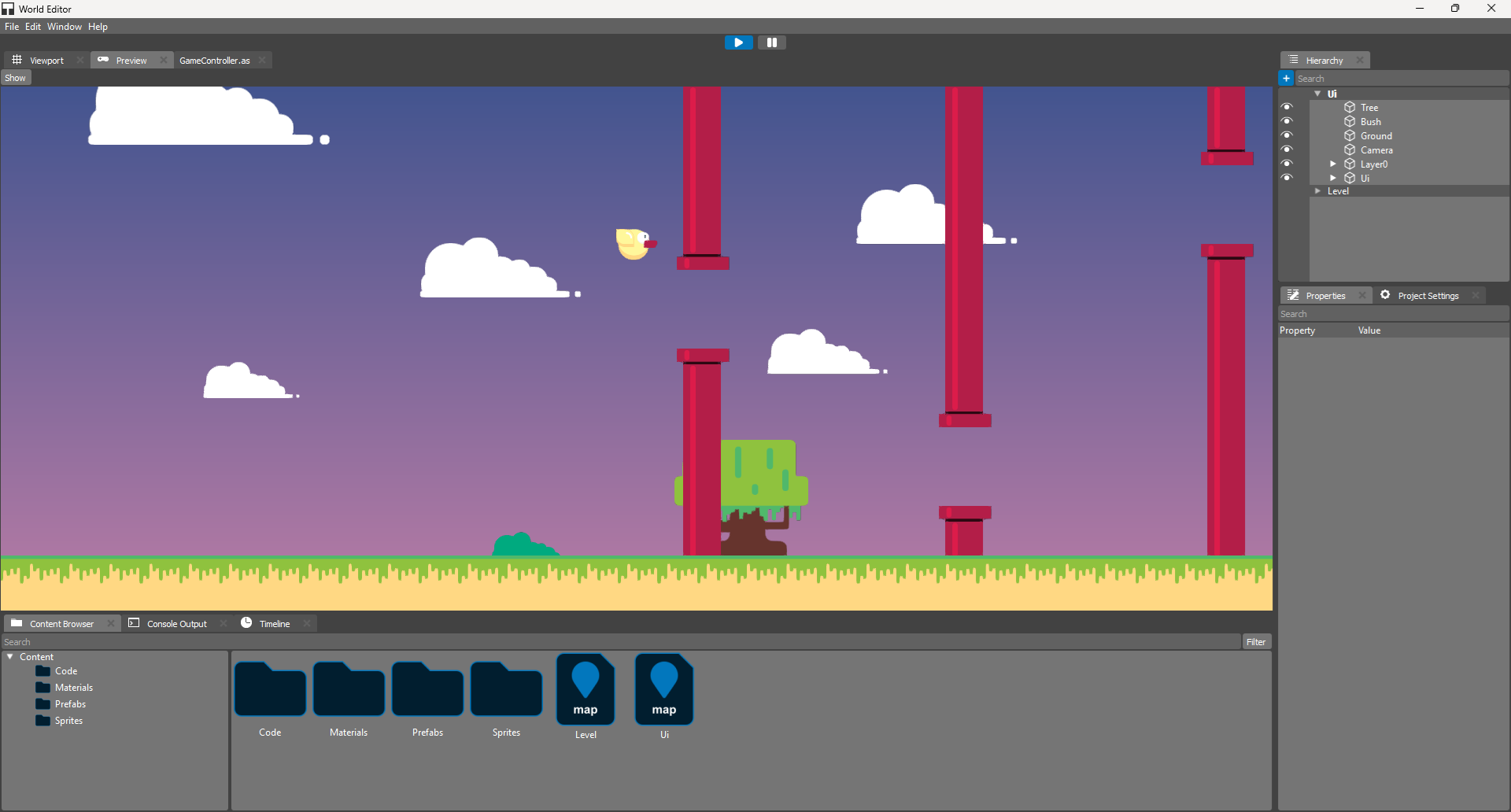Screen dimensions: 1511x812
Task: Close the Preview tab
Action: pyautogui.click(x=164, y=60)
